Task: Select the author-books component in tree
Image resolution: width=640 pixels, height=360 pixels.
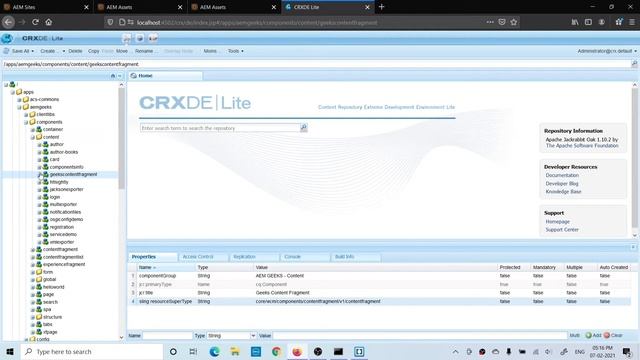Action: (x=64, y=152)
